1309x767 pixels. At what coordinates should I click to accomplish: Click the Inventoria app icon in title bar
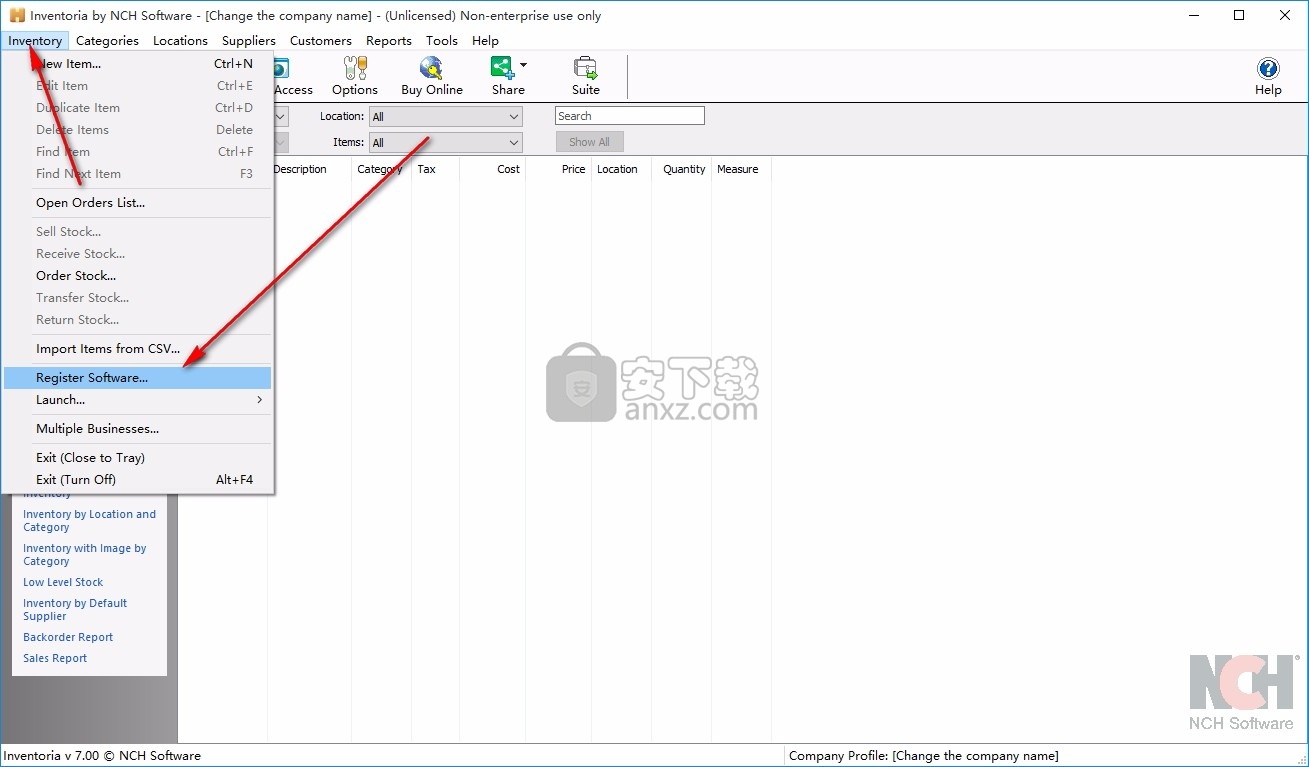pyautogui.click(x=17, y=16)
